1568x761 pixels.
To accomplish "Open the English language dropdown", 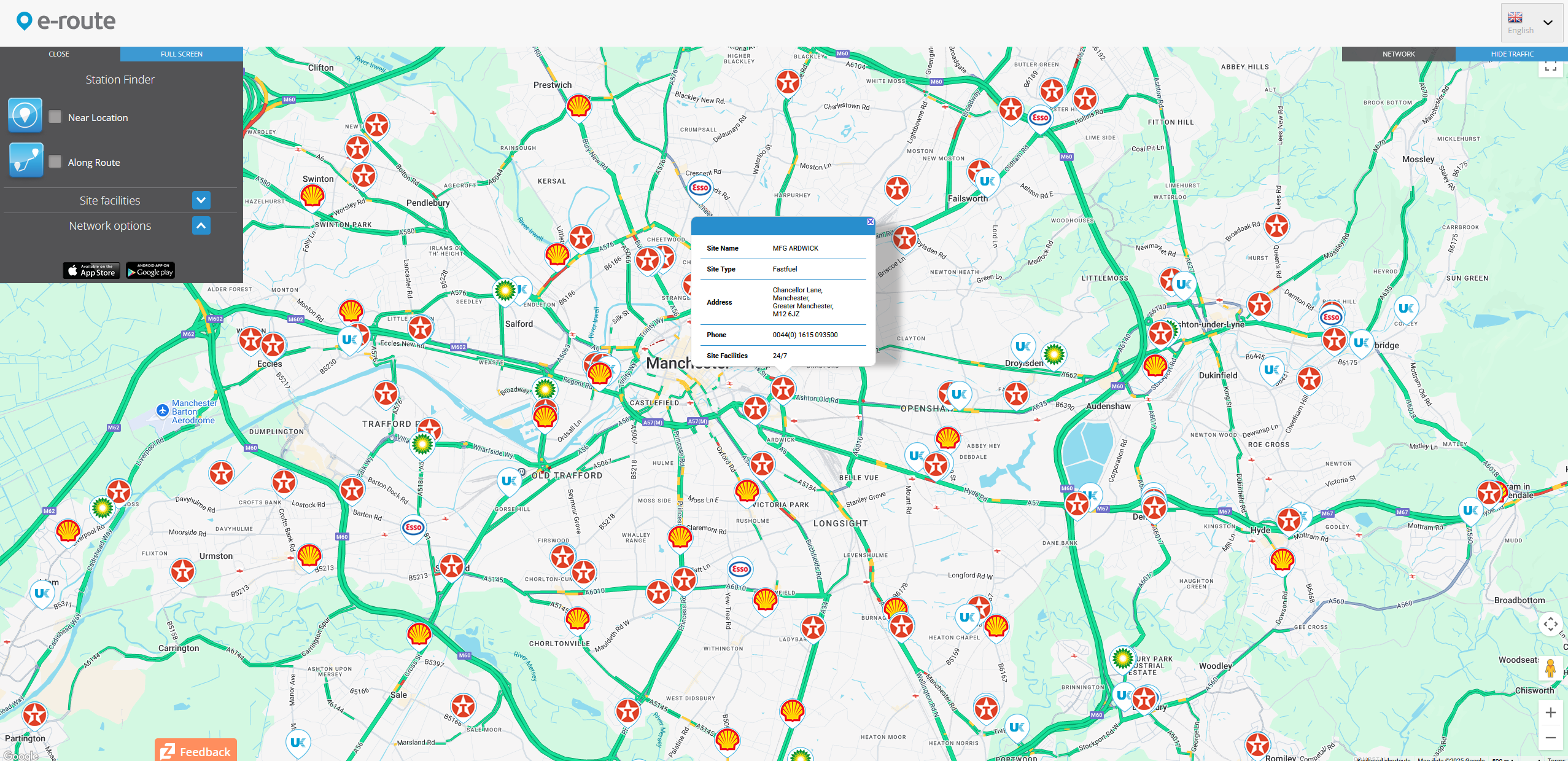I will pyautogui.click(x=1532, y=23).
